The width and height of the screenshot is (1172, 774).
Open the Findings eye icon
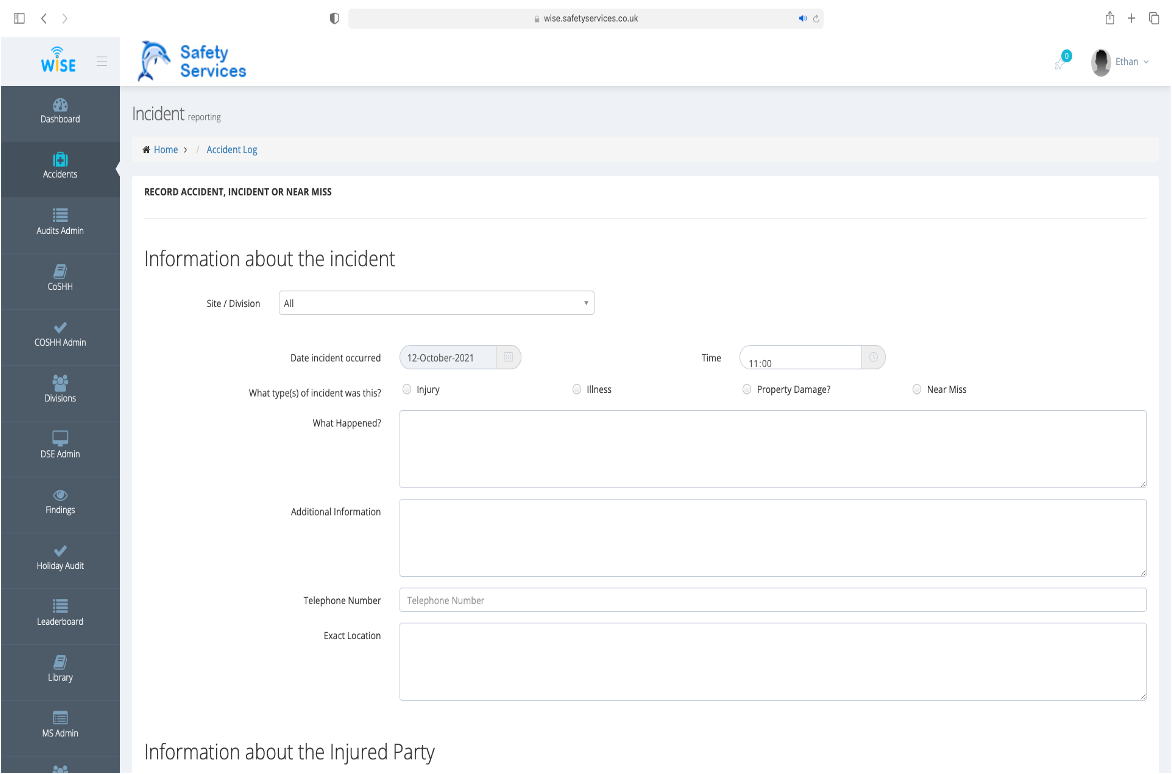point(60,495)
